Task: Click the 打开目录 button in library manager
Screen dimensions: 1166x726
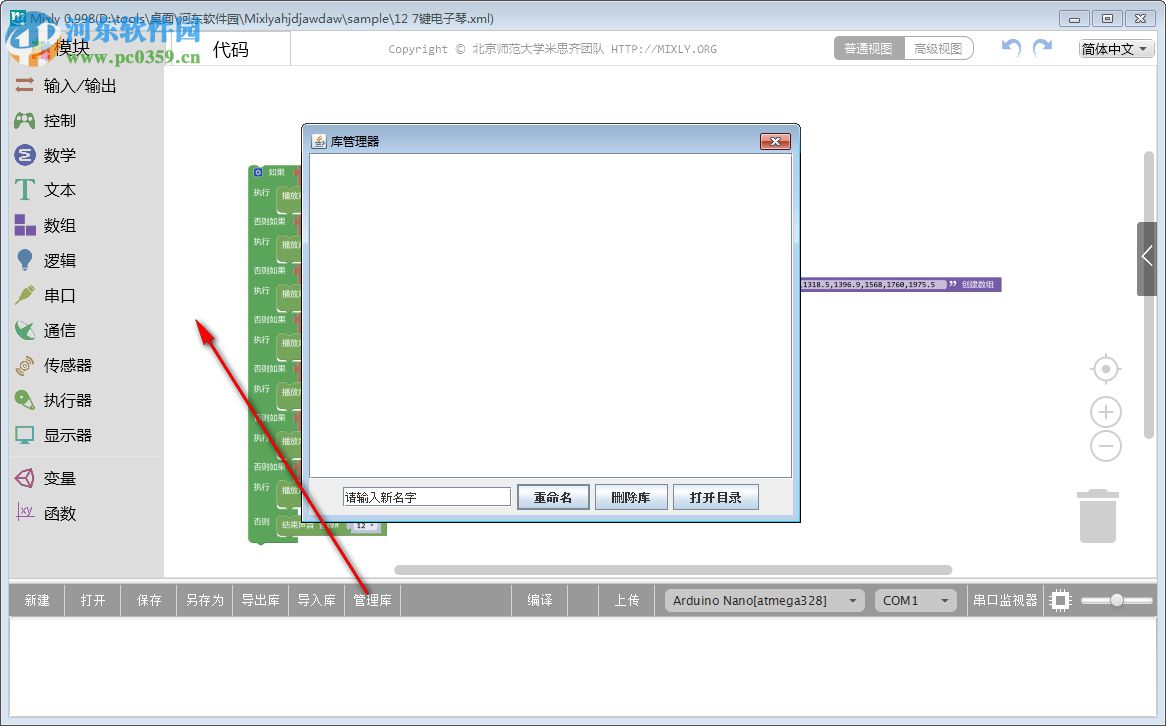Action: point(716,496)
